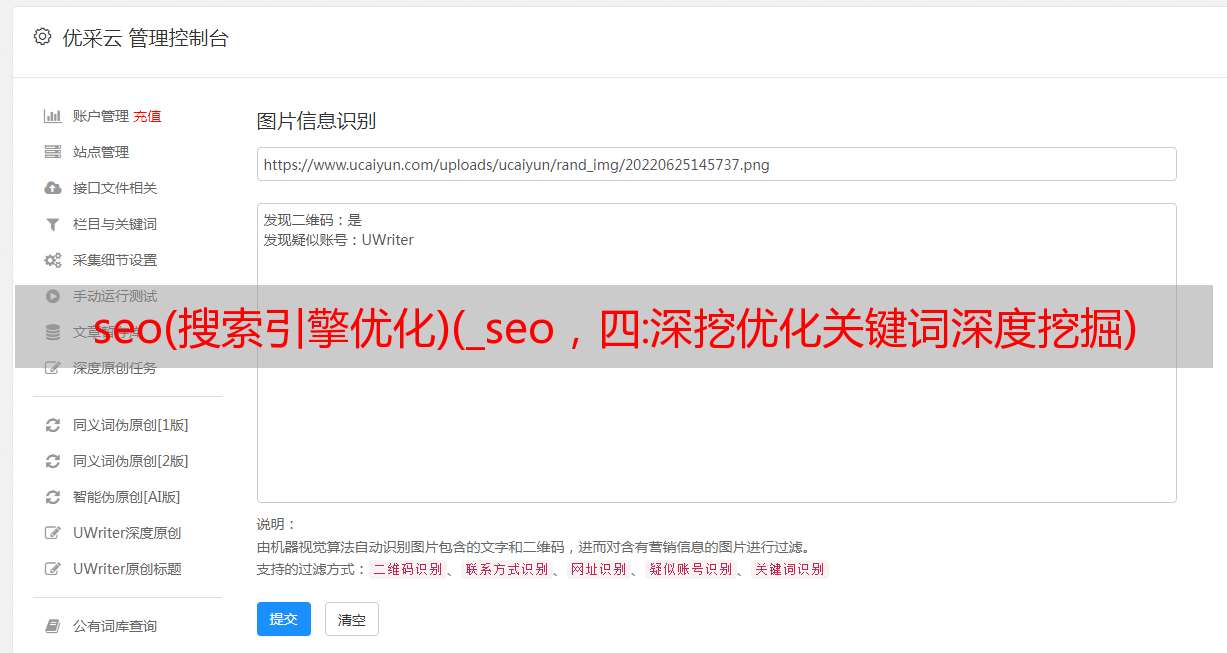Click the edit icon for UWriter深度原创

point(53,533)
